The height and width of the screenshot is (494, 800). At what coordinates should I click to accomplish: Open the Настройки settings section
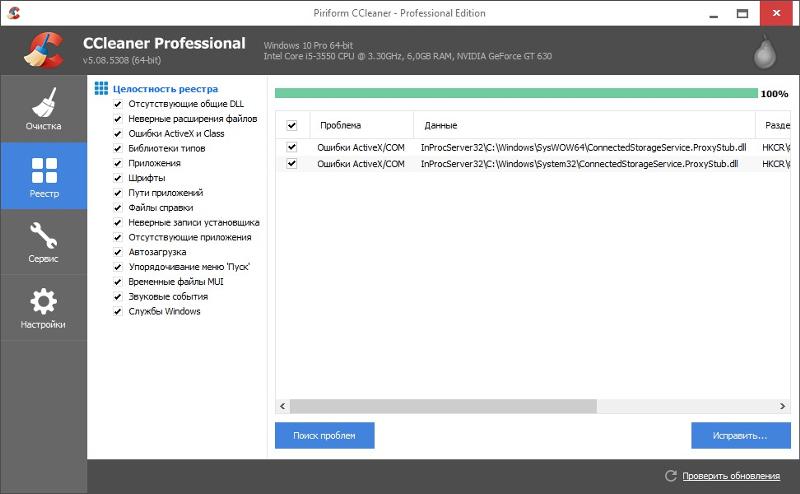click(43, 308)
